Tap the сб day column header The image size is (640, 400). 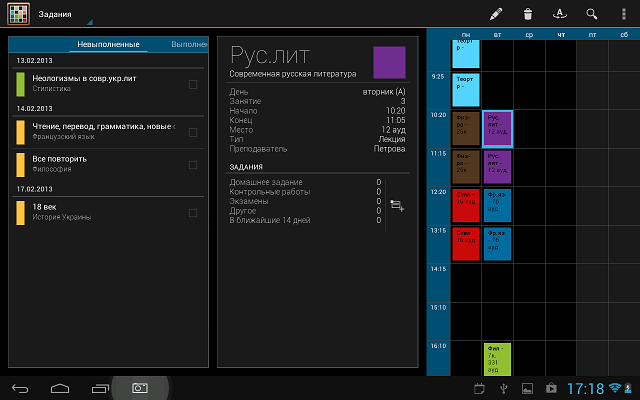[x=624, y=35]
